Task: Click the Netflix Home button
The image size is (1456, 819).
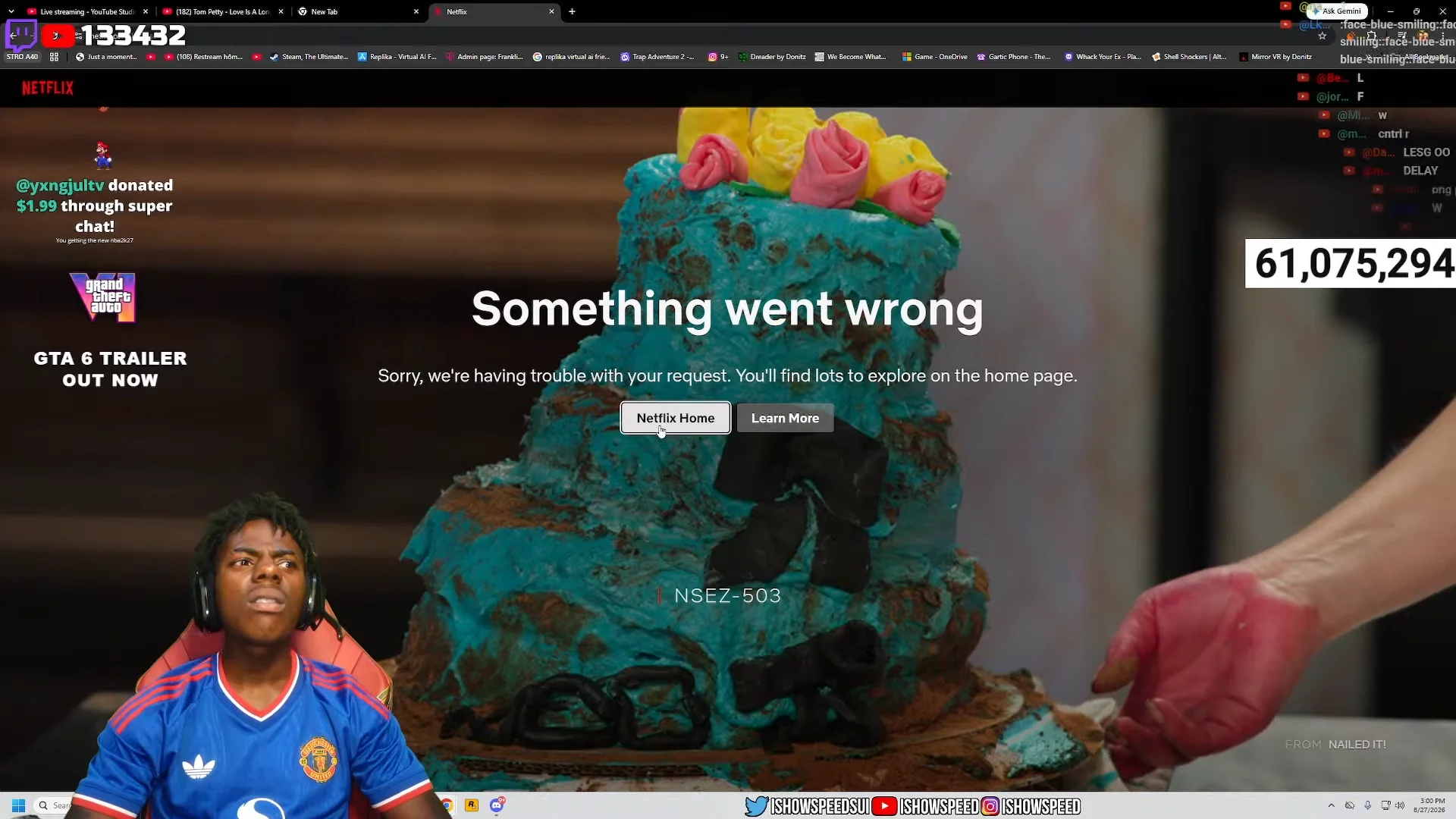Action: point(675,418)
